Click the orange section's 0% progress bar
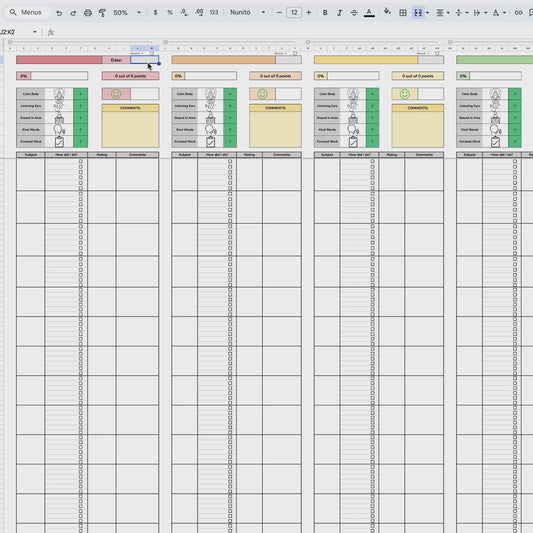 tap(204, 76)
